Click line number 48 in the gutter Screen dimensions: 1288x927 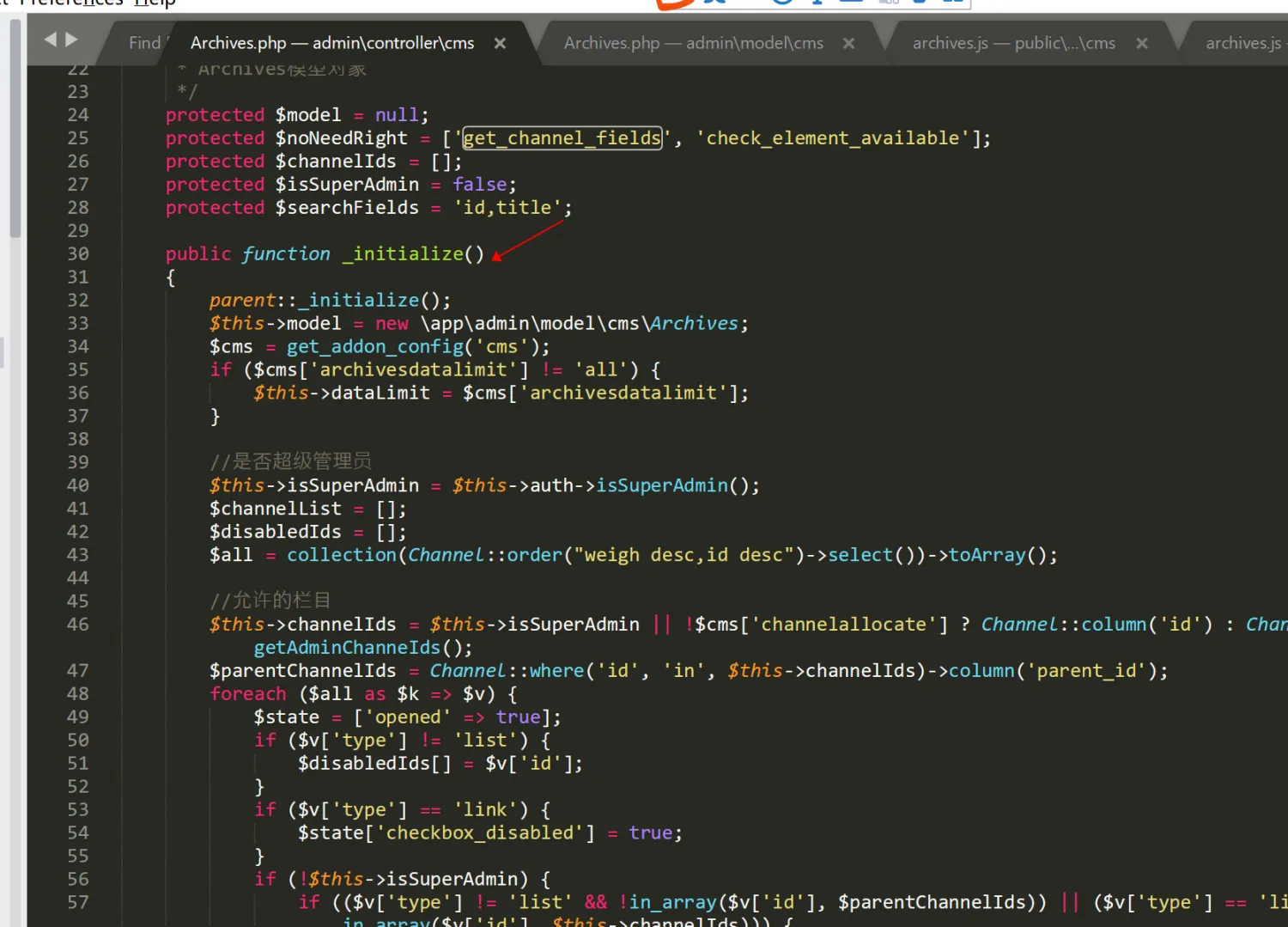78,694
